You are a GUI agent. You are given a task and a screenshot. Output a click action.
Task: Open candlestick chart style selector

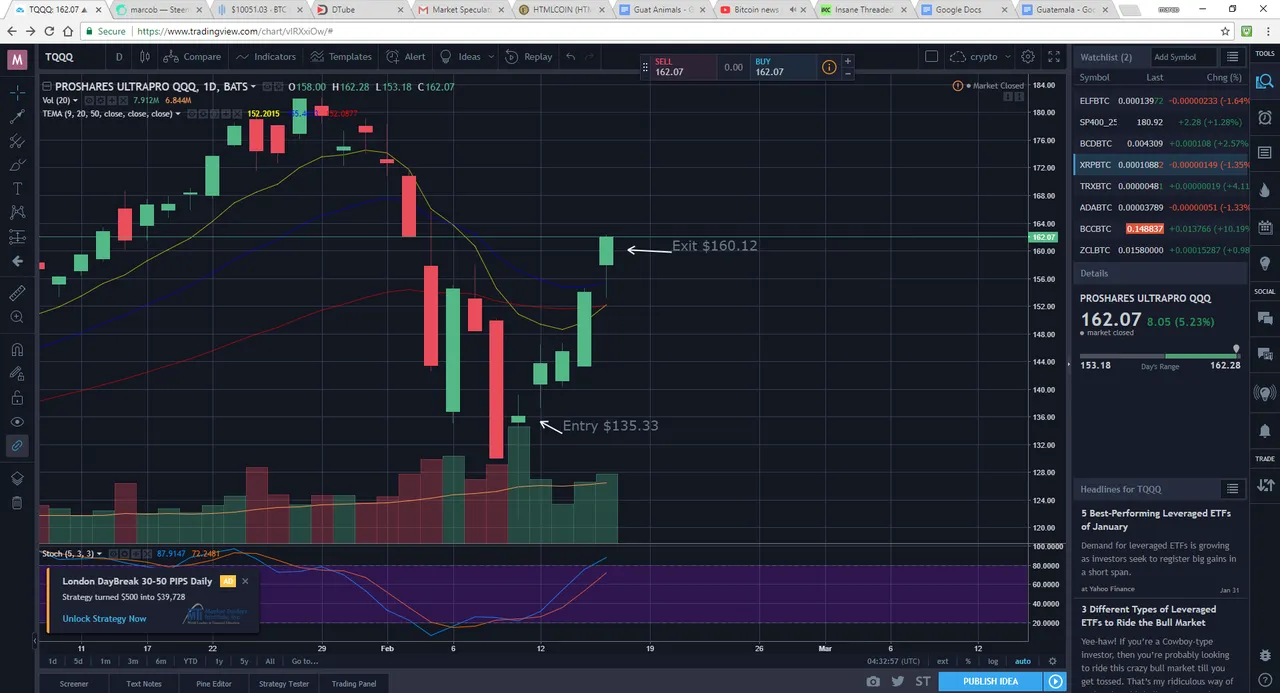pyautogui.click(x=146, y=57)
